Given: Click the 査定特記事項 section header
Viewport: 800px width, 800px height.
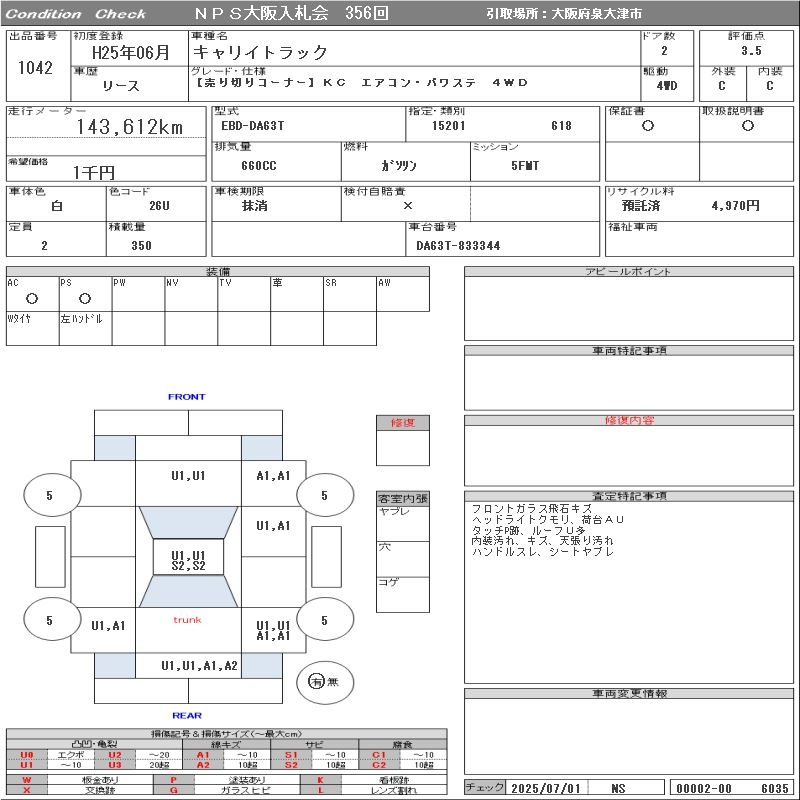Looking at the screenshot, I should (629, 496).
